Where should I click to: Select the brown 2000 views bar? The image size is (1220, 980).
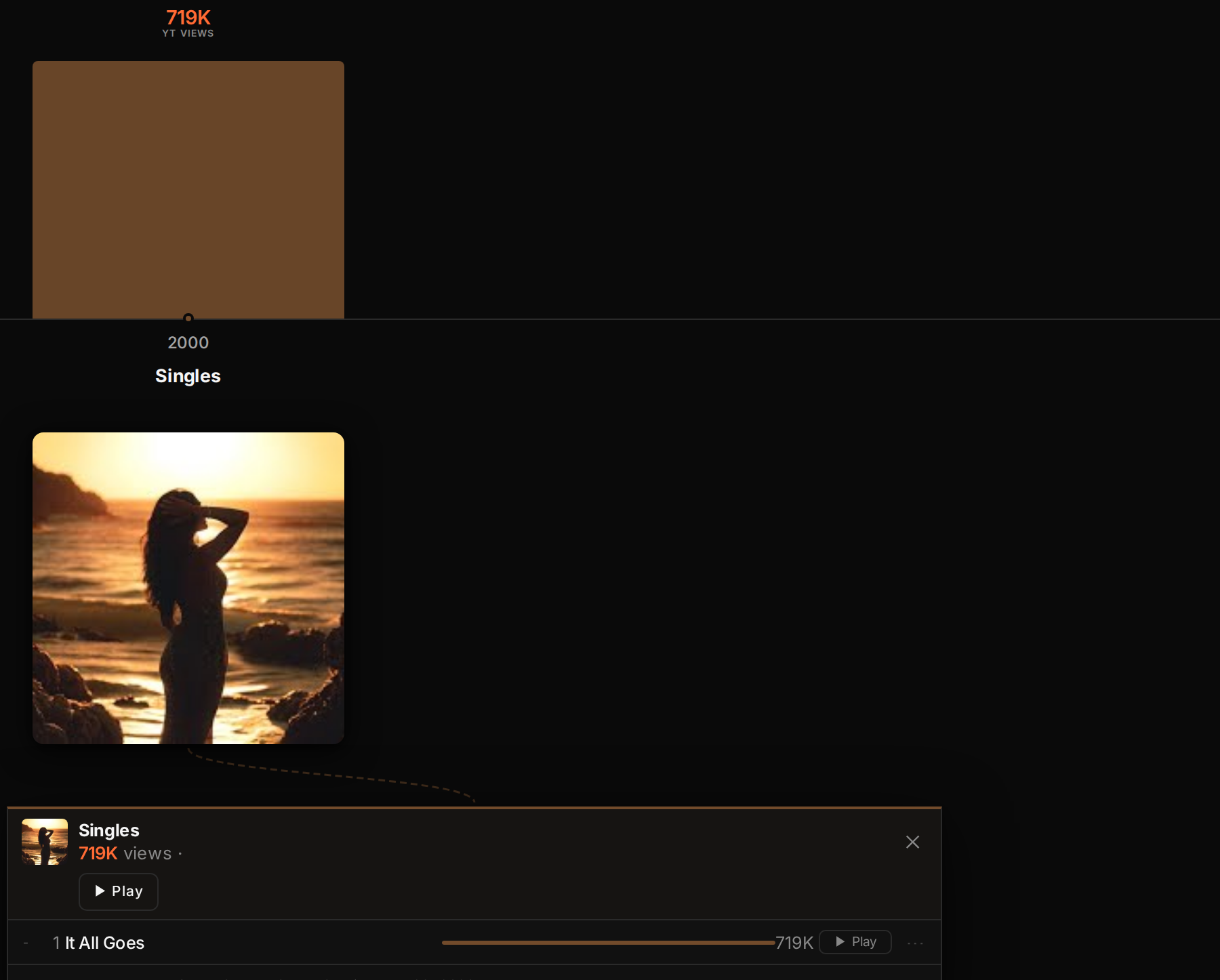coord(188,190)
